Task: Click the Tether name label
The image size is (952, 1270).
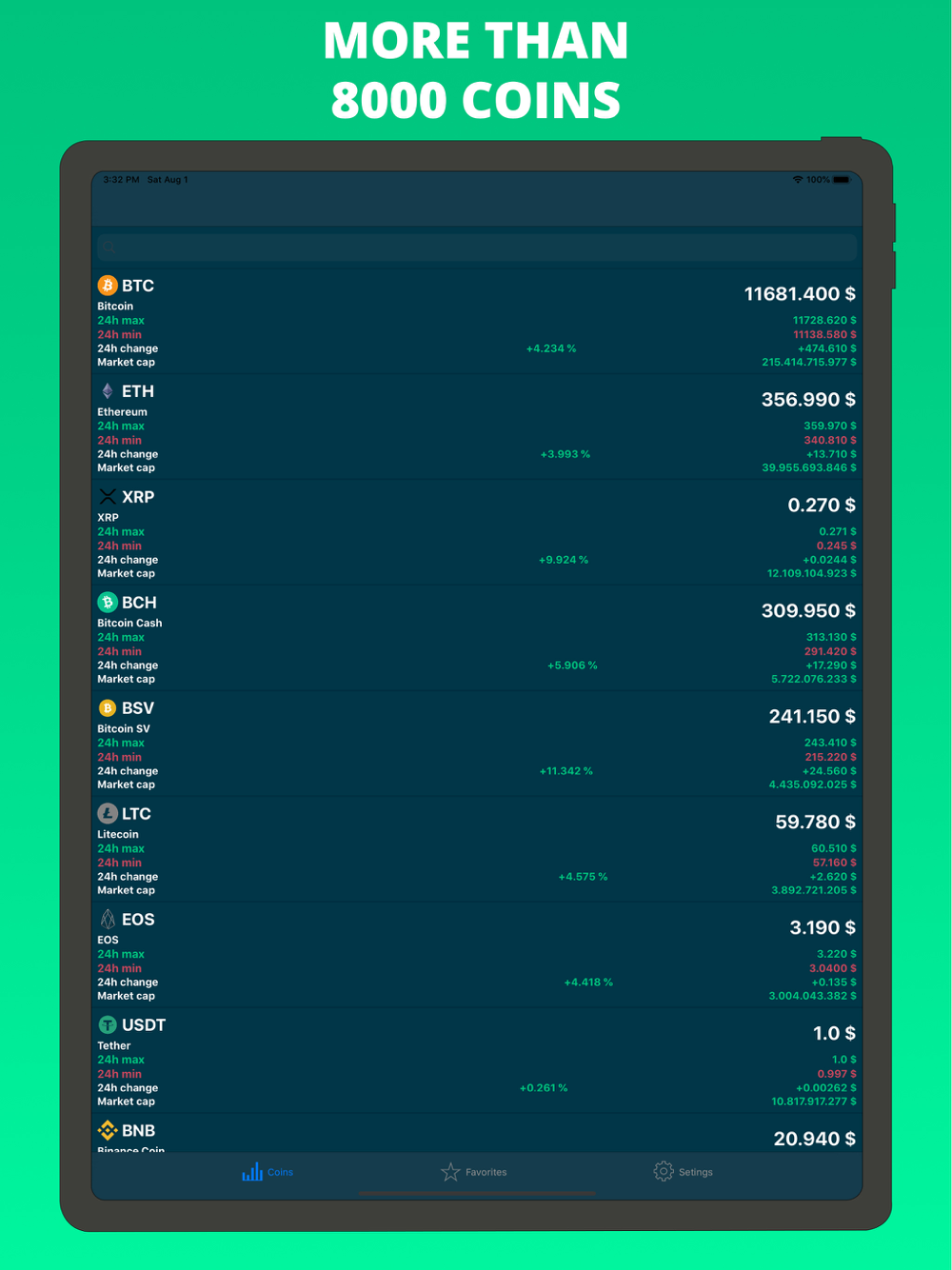Action: click(114, 1046)
